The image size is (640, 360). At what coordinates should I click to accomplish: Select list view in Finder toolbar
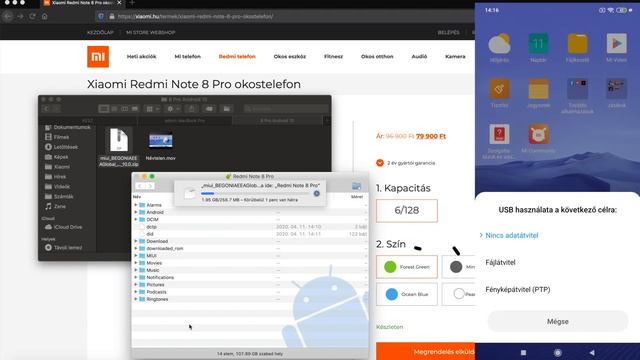114,109
